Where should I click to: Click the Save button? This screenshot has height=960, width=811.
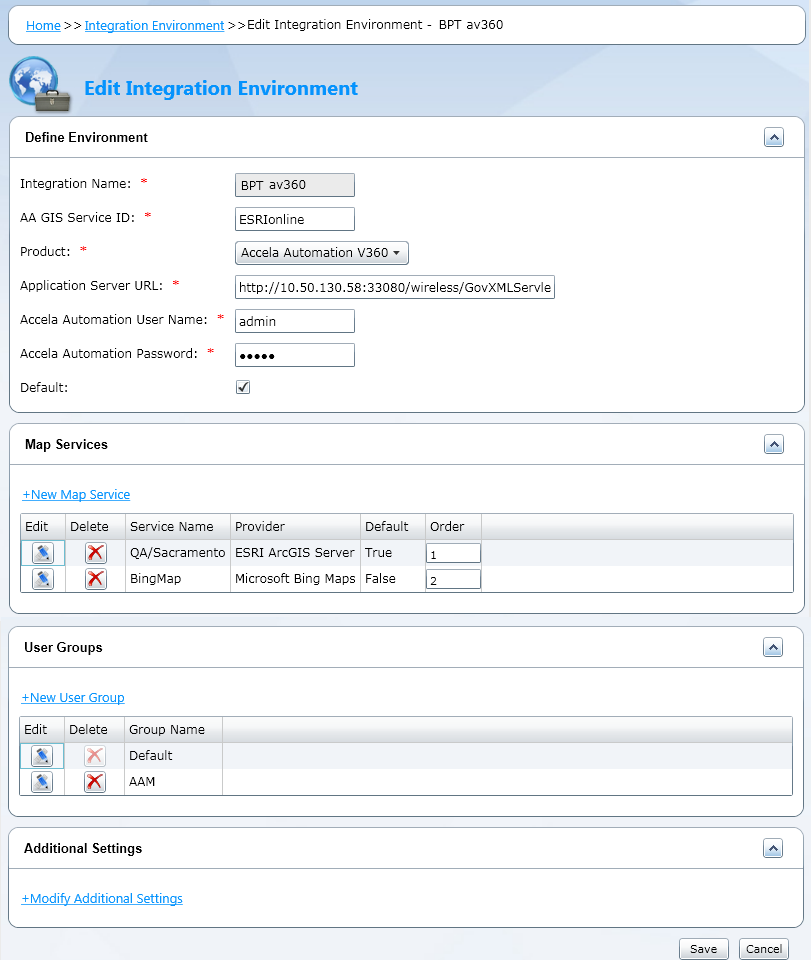click(703, 948)
